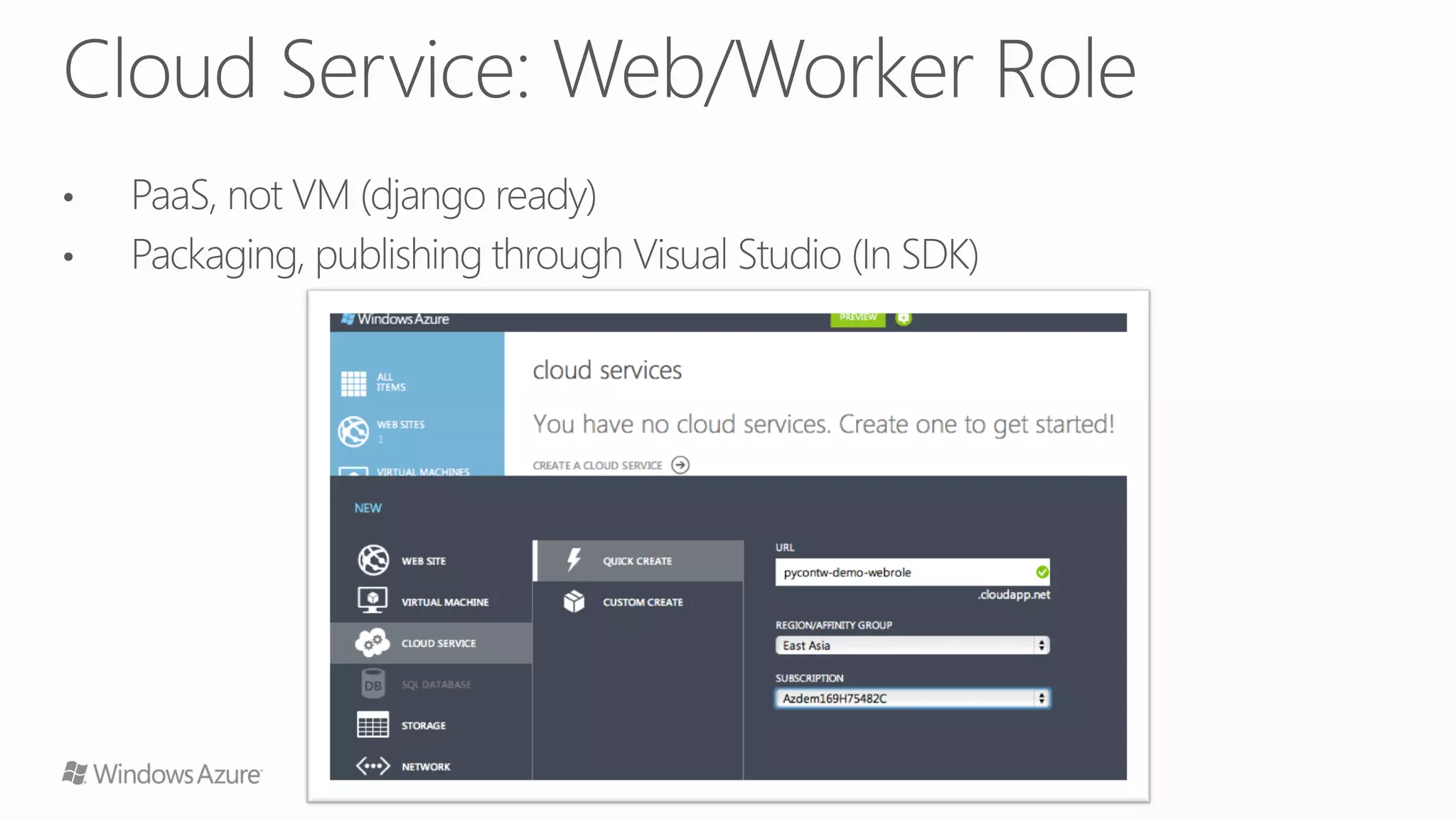Select the Virtual Machine monitor icon

tap(373, 601)
